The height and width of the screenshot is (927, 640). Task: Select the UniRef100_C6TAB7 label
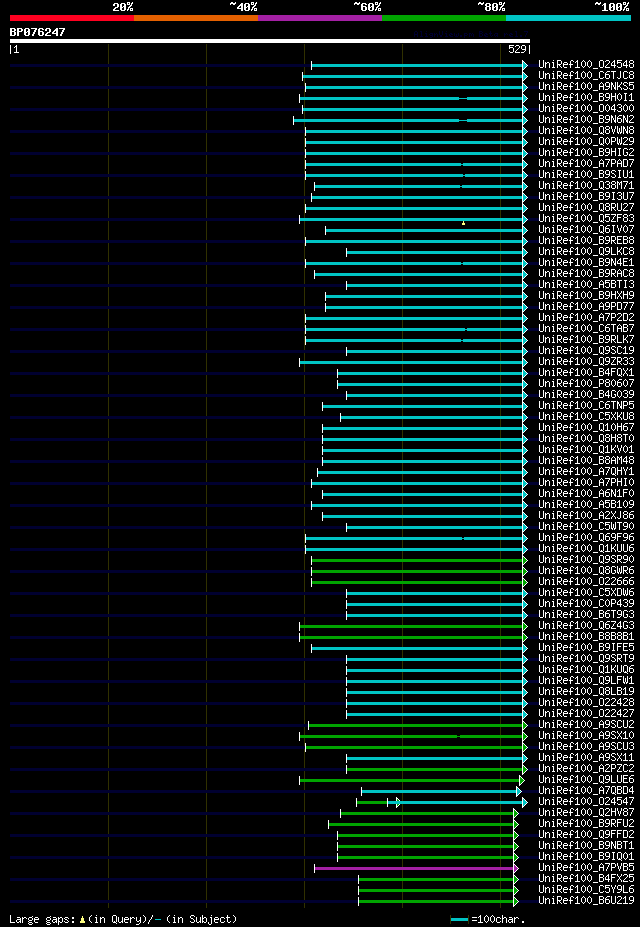(586, 329)
